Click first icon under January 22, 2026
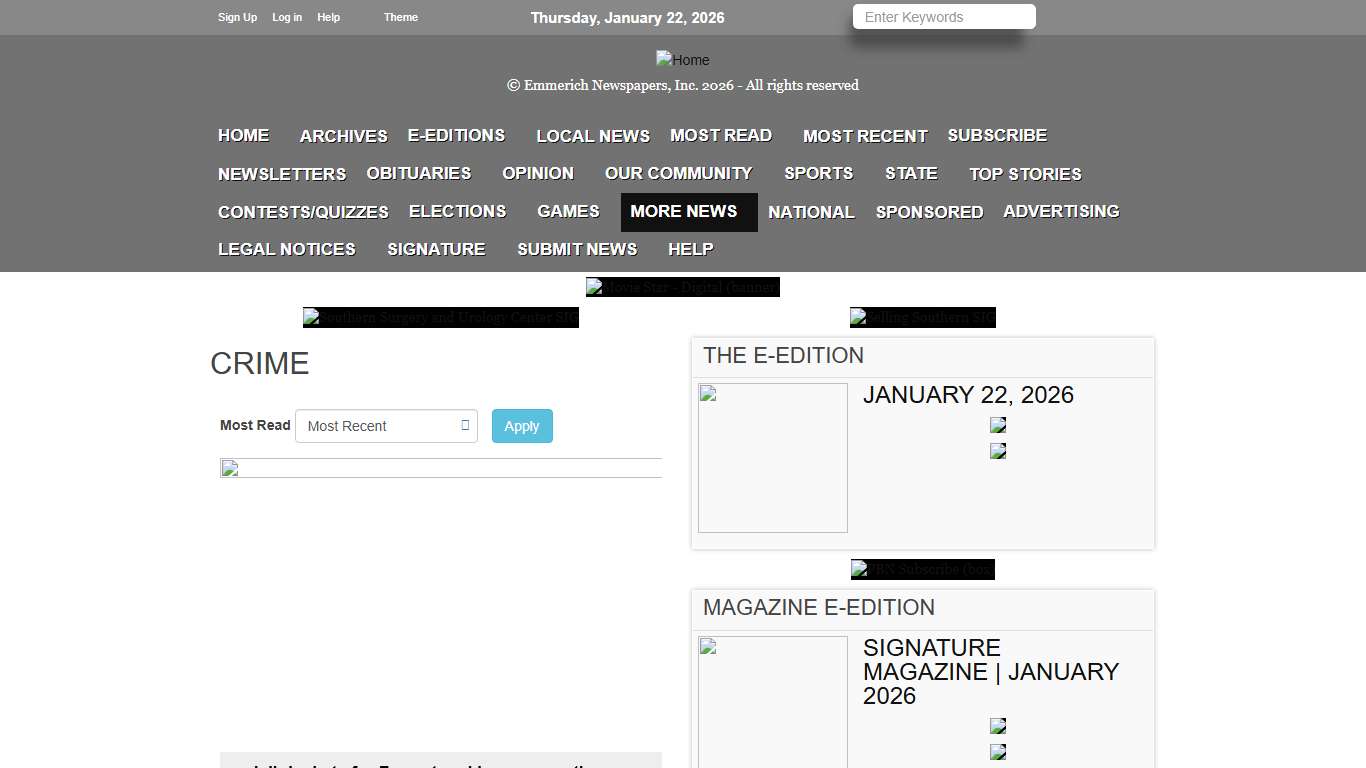 [x=998, y=425]
